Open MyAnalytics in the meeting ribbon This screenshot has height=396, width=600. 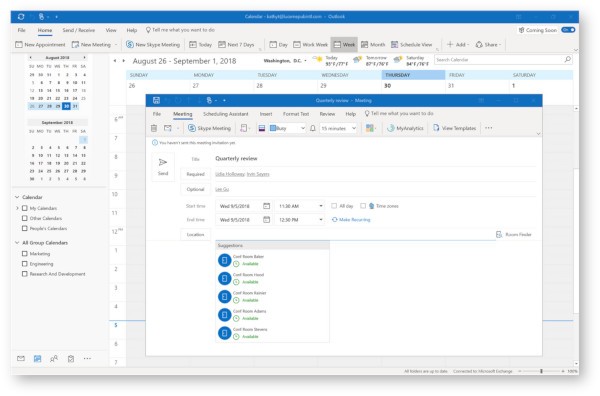point(405,128)
